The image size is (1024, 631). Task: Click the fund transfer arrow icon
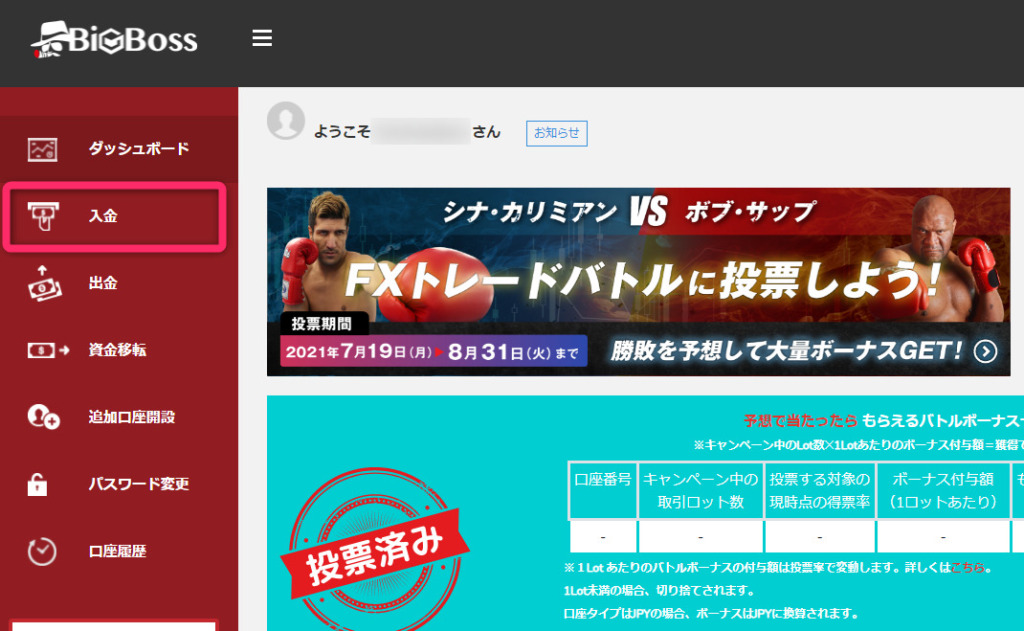[48, 350]
